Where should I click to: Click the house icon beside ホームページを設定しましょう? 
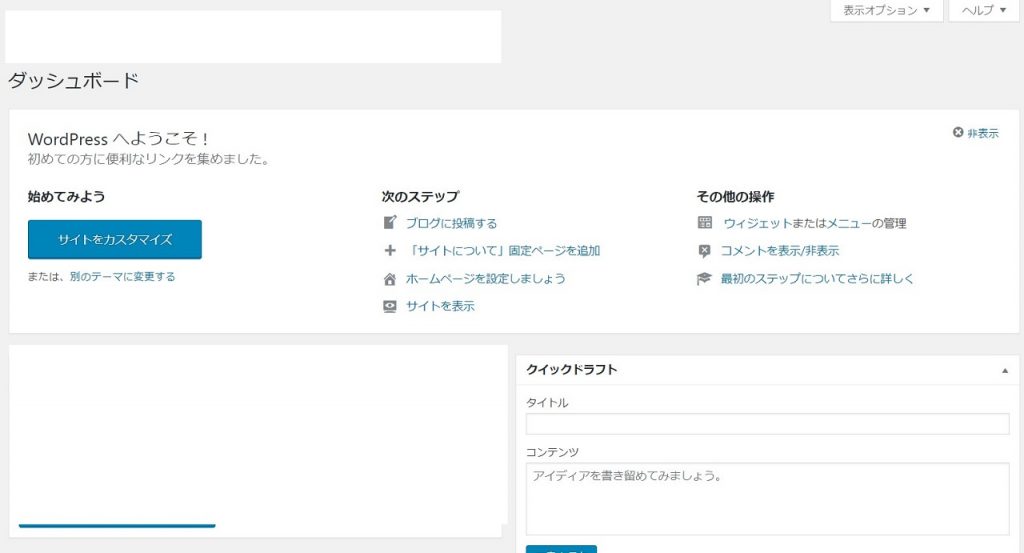pos(390,279)
